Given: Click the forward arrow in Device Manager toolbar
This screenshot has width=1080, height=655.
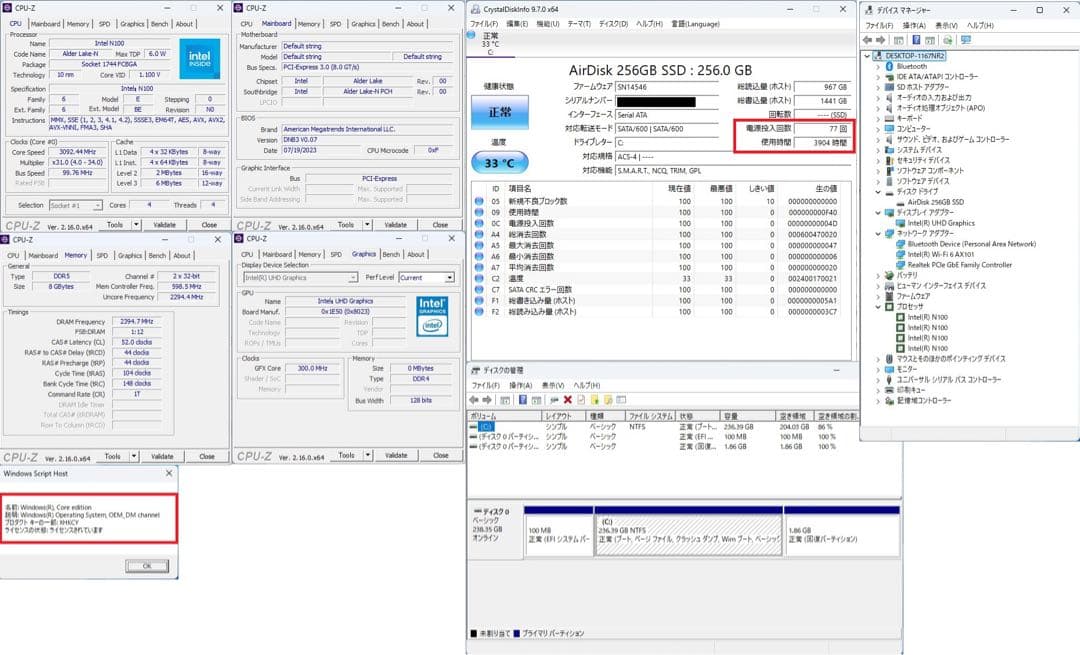Looking at the screenshot, I should pos(881,39).
